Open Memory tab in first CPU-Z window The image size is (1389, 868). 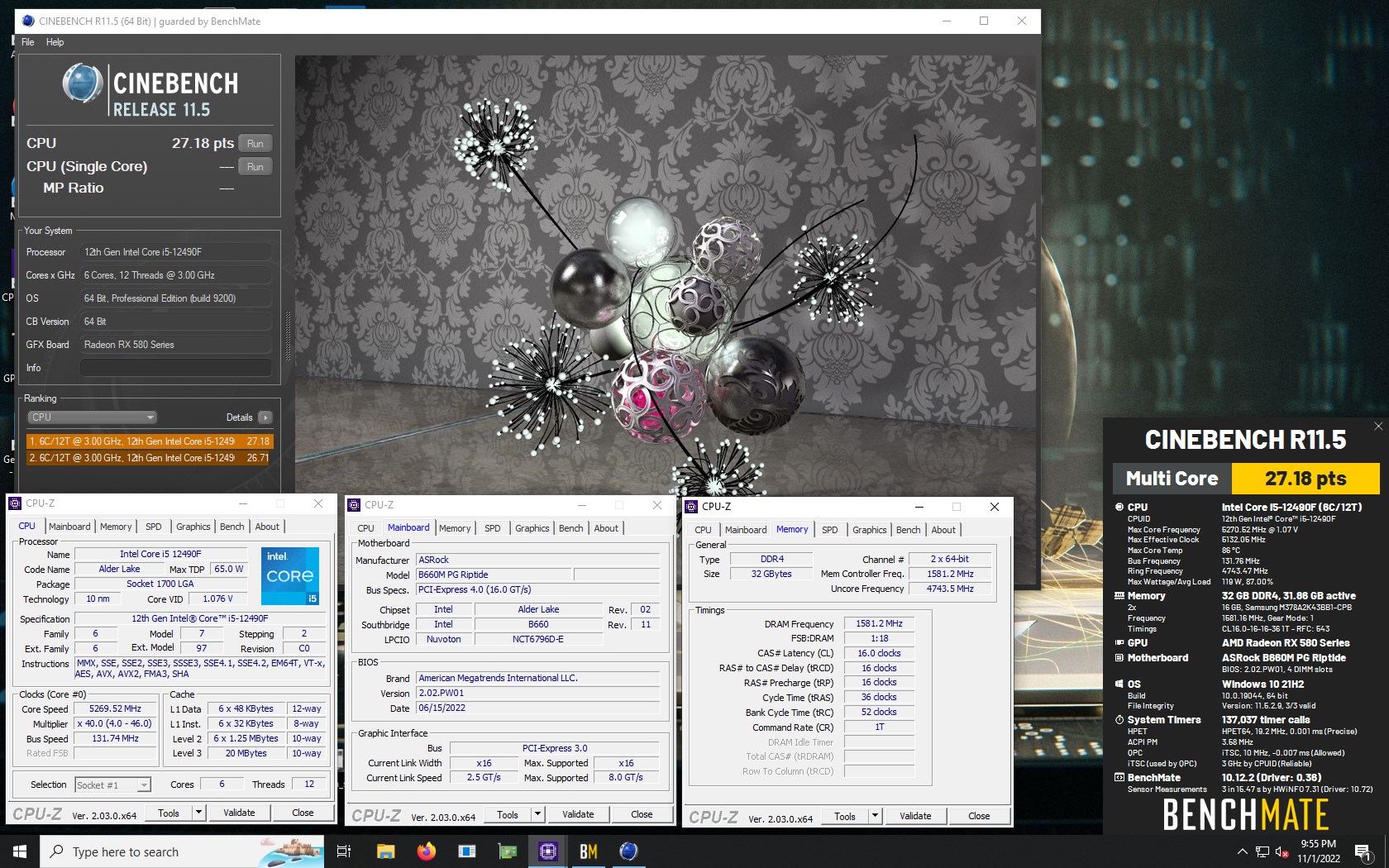pos(116,527)
